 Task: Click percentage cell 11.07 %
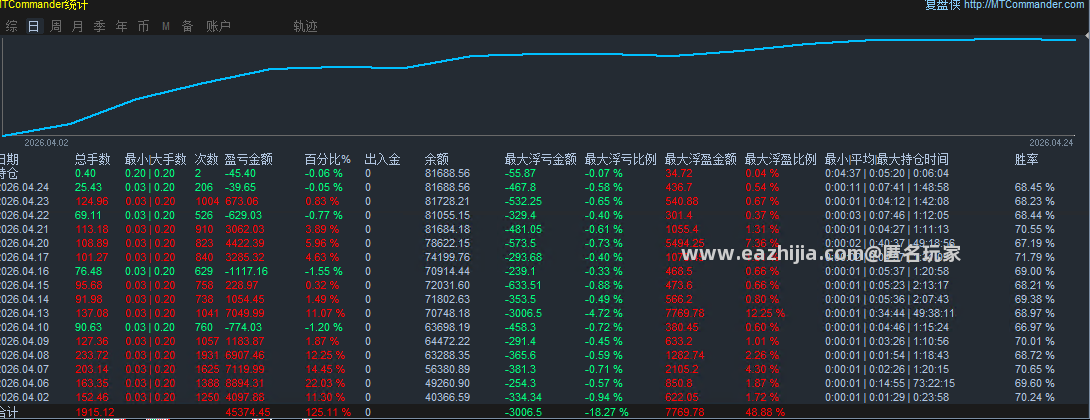325,314
